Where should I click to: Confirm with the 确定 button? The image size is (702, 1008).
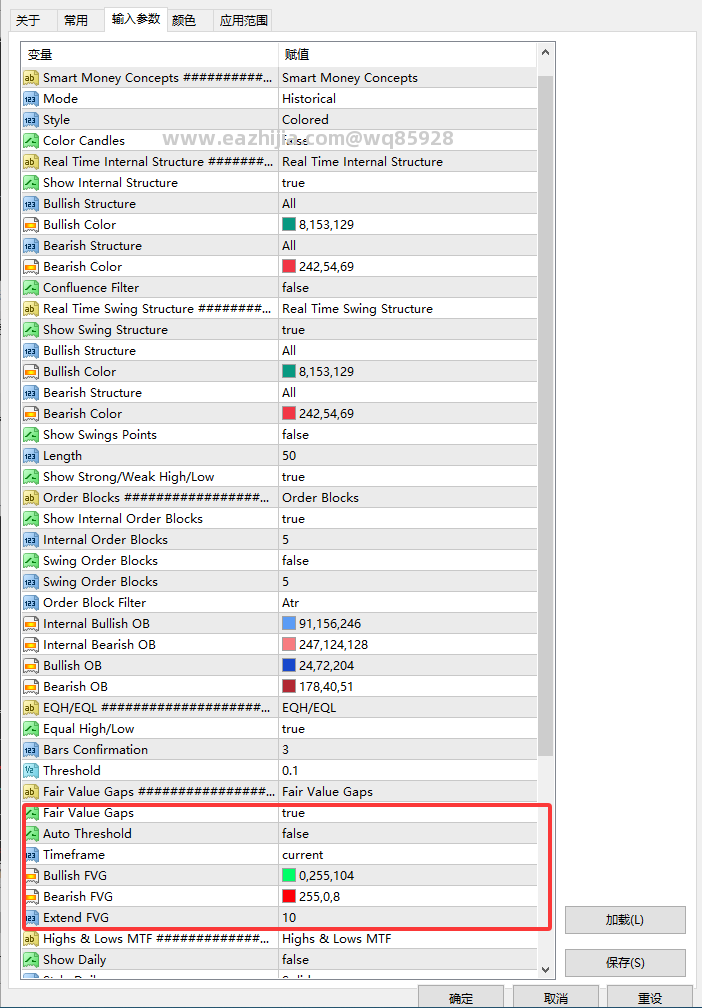[x=460, y=998]
